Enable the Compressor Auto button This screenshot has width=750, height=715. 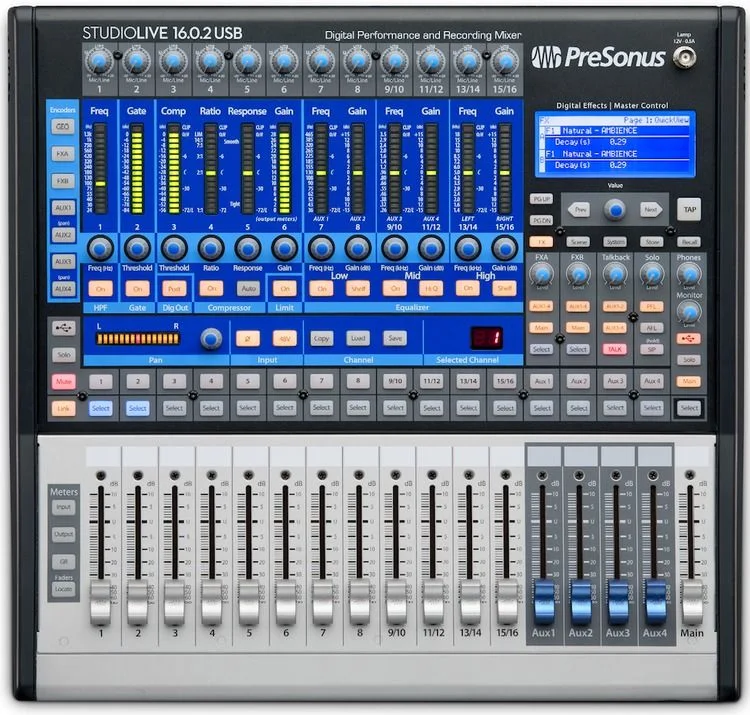(x=248, y=288)
